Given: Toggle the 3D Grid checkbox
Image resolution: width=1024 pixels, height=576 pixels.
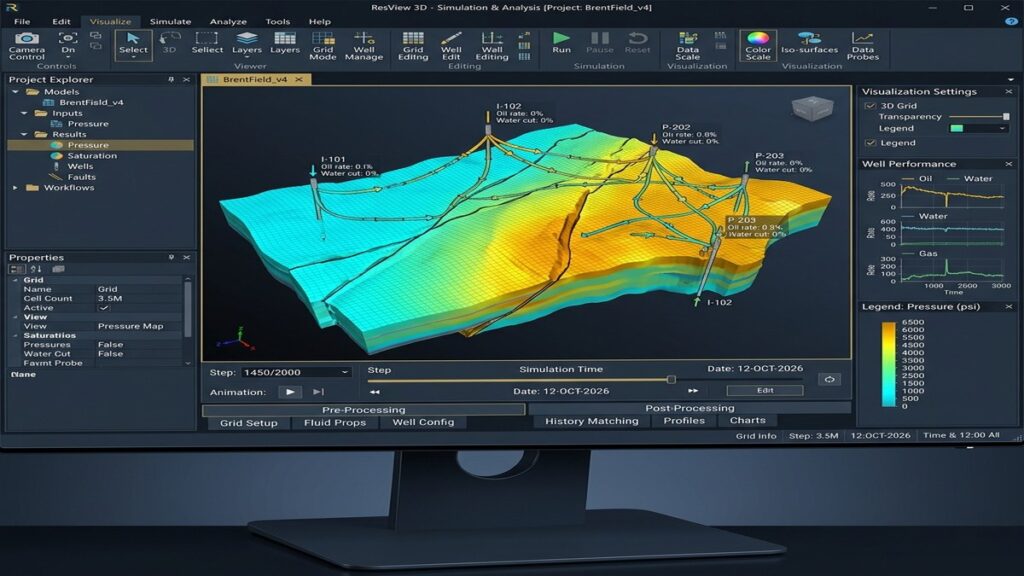Looking at the screenshot, I should click(870, 106).
